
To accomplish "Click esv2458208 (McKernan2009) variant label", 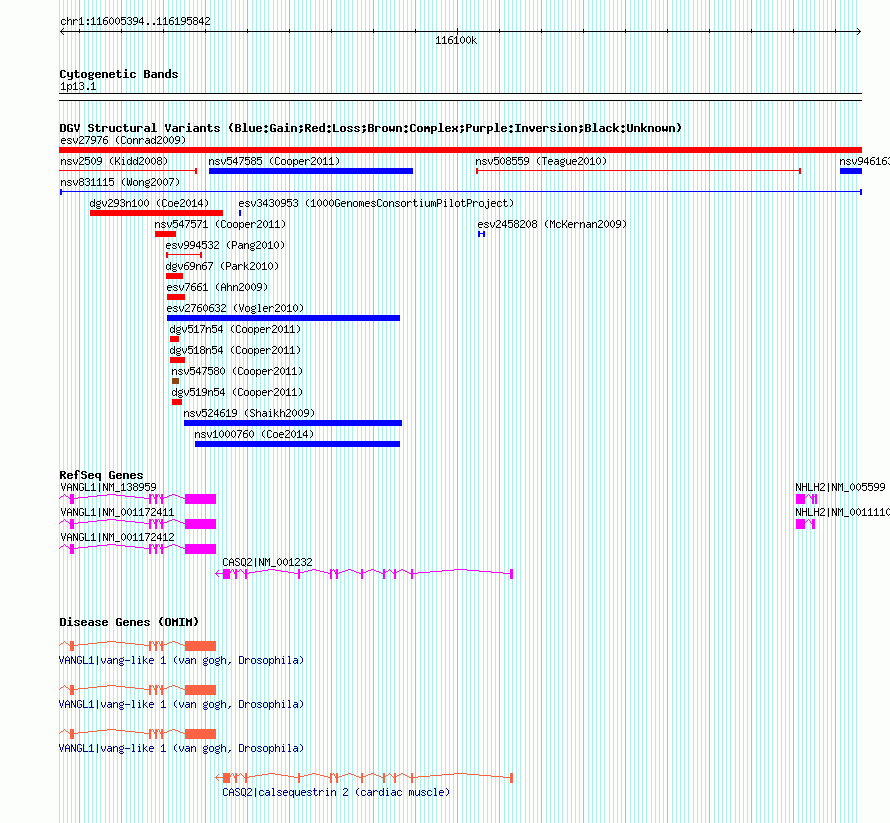I will click(x=552, y=224).
